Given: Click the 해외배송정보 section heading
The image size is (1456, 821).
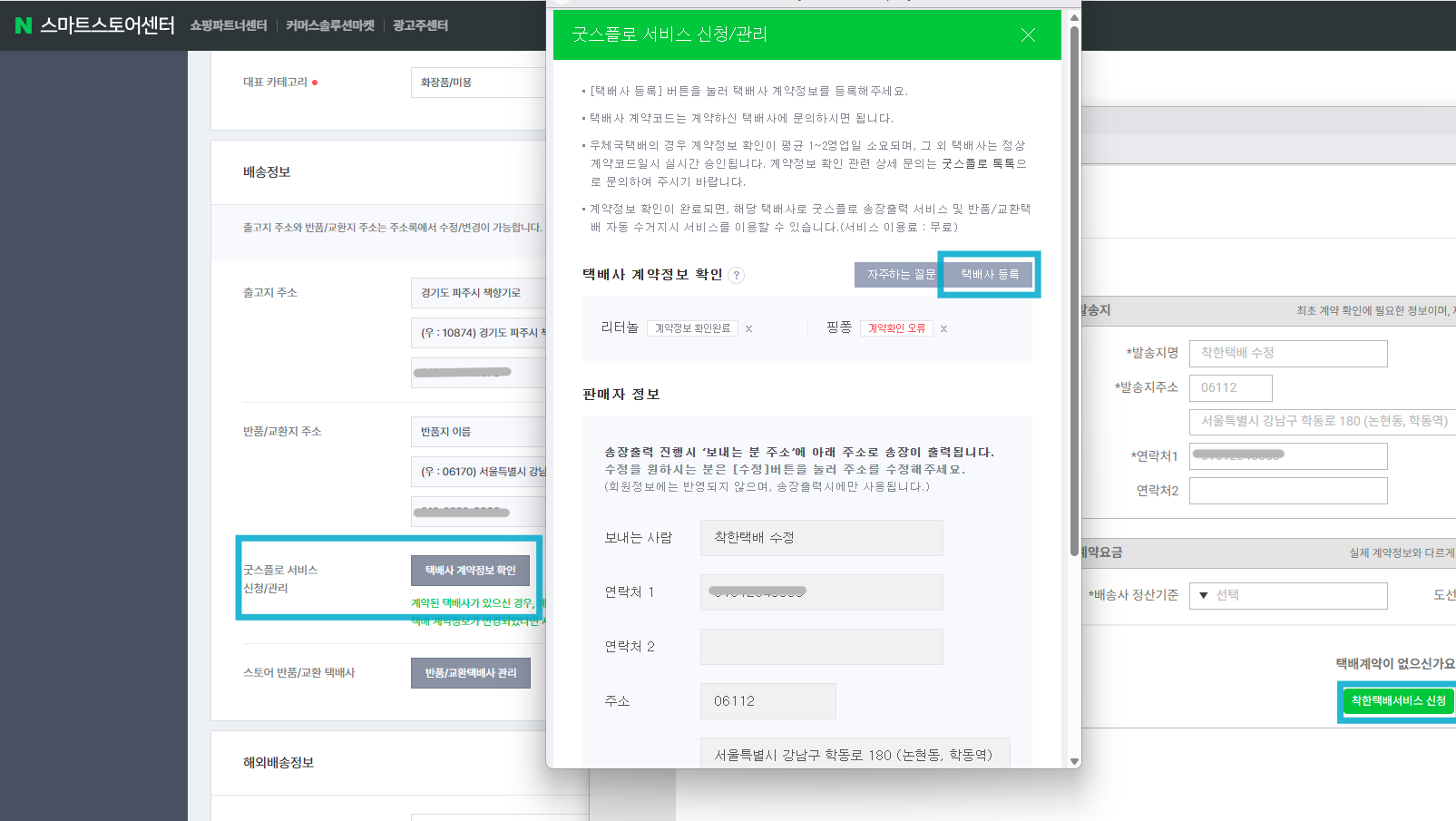Looking at the screenshot, I should tap(278, 762).
